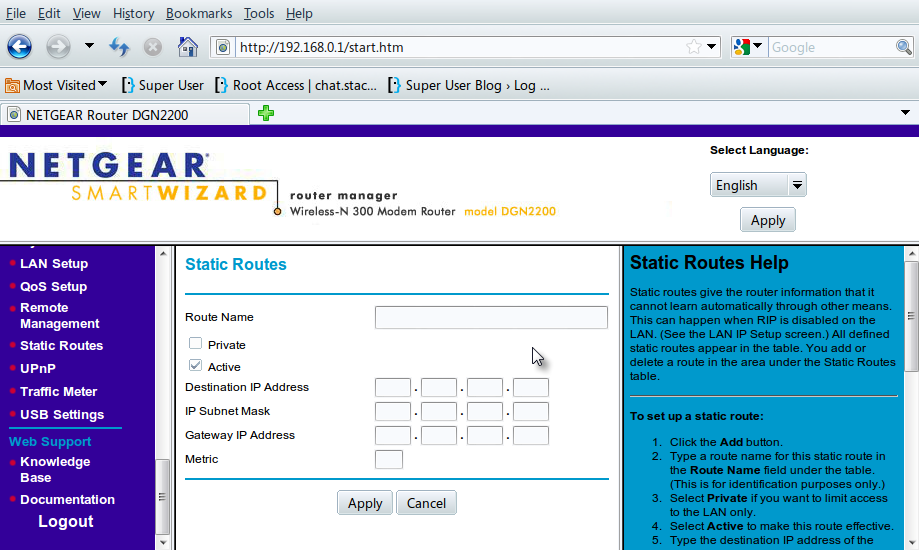Click Apply under Select Language
The height and width of the screenshot is (550, 919).
[768, 220]
